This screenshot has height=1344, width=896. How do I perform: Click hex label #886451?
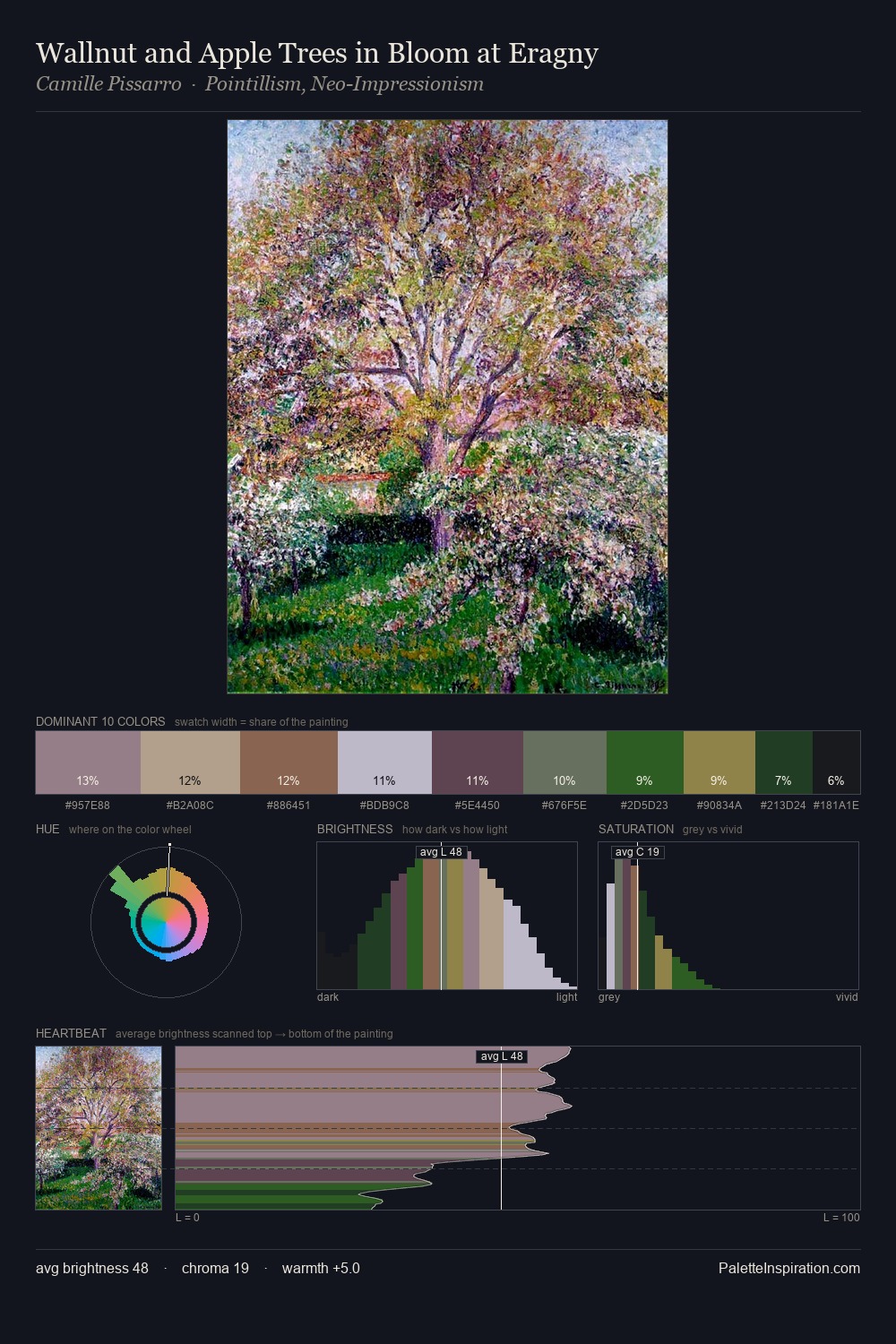[x=289, y=806]
